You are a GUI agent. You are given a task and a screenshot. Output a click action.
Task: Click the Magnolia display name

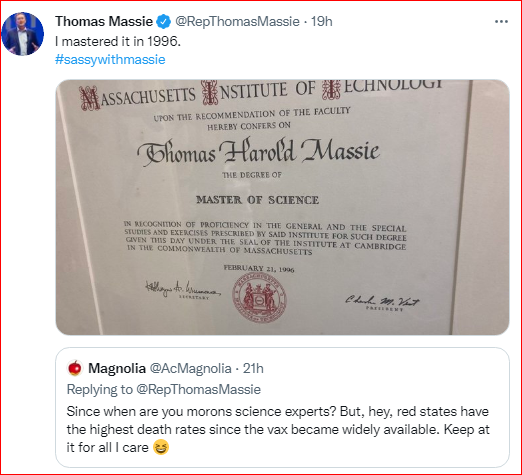[117, 369]
